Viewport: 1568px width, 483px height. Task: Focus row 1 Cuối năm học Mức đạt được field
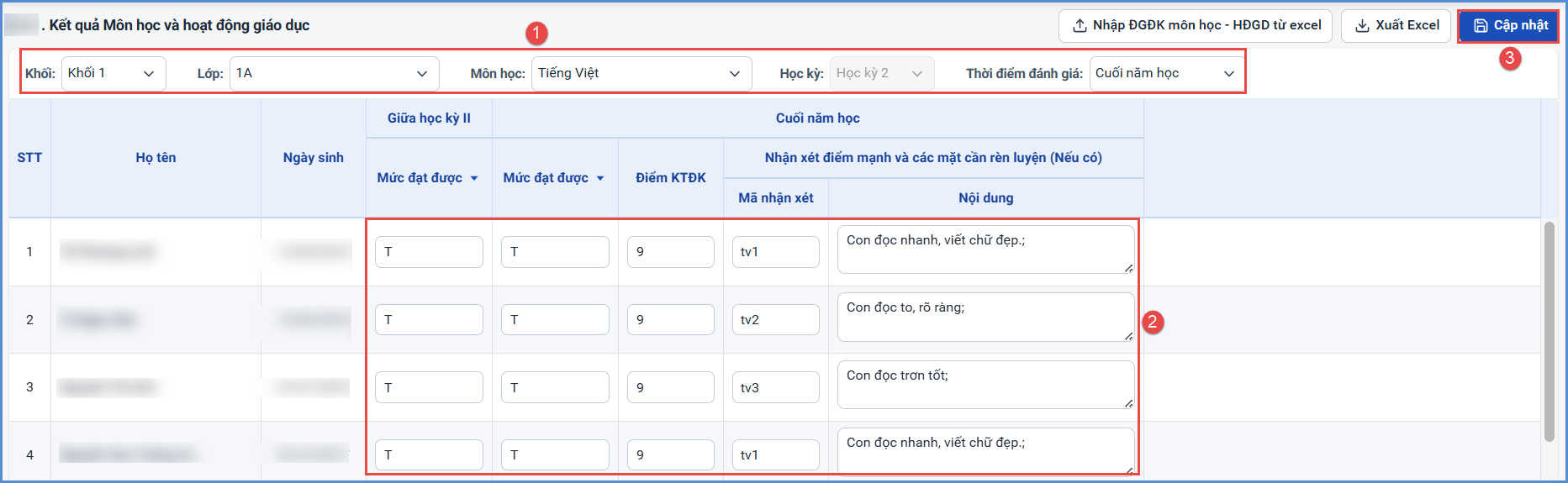tap(555, 252)
